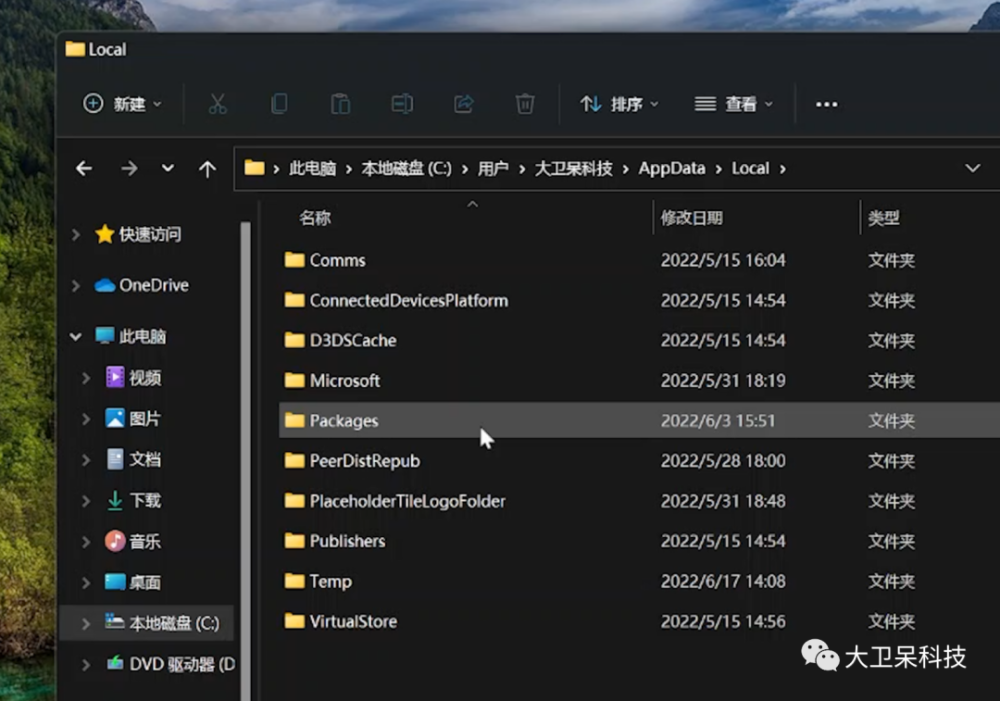This screenshot has width=1000, height=701.
Task: Open 视频 library in sidebar
Action: coord(133,378)
